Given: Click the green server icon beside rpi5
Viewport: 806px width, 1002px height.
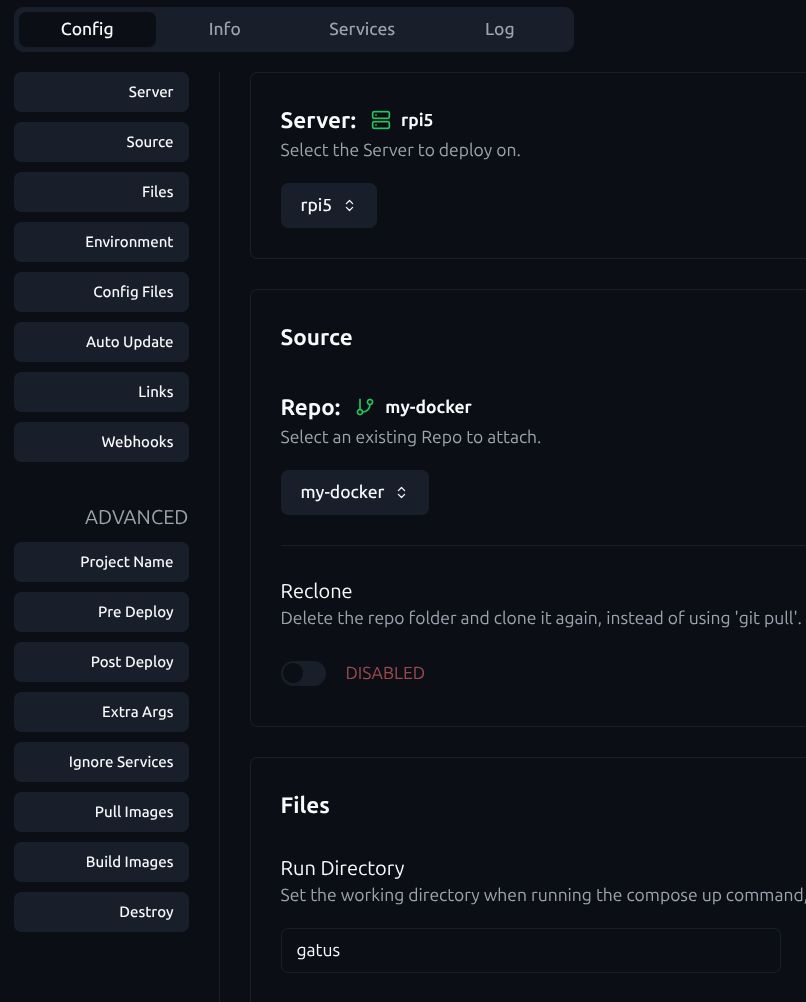Looking at the screenshot, I should pos(380,121).
